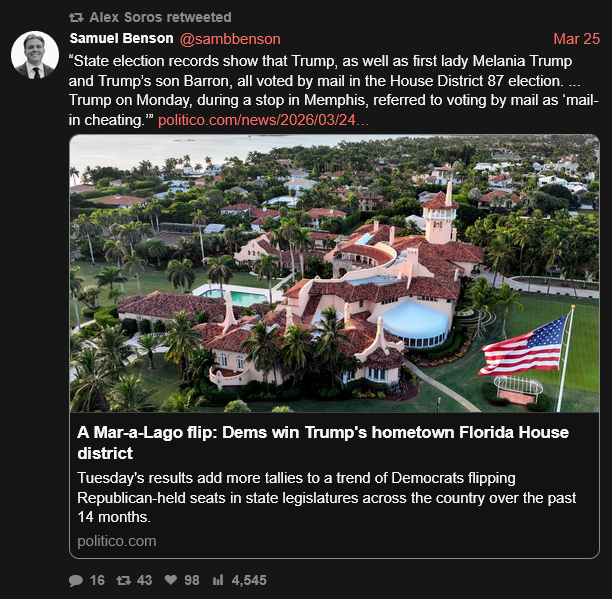This screenshot has height=599, width=612.
Task: Click the views bar chart icon
Action: click(x=218, y=580)
